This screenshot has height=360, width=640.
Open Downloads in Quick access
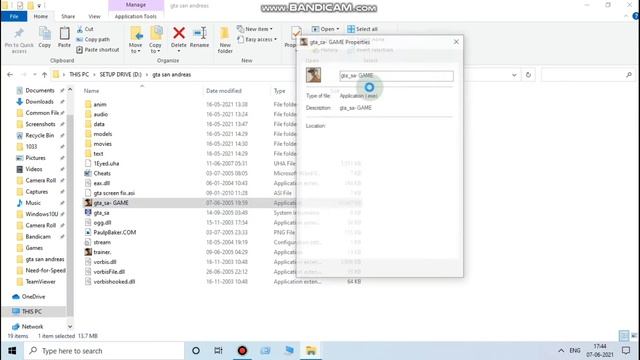(x=39, y=102)
